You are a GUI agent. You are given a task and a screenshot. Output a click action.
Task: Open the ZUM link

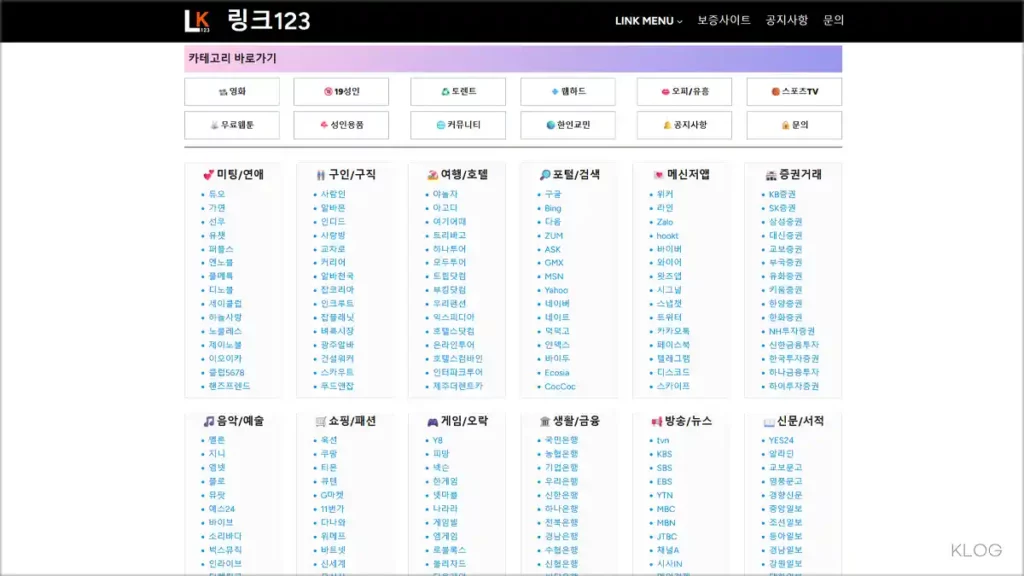coord(553,236)
